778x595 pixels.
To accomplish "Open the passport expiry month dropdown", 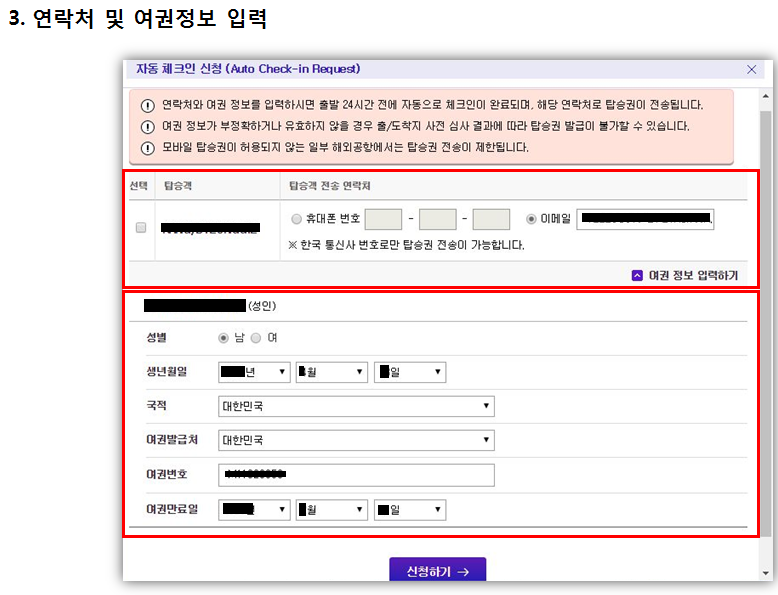I will point(332,510).
